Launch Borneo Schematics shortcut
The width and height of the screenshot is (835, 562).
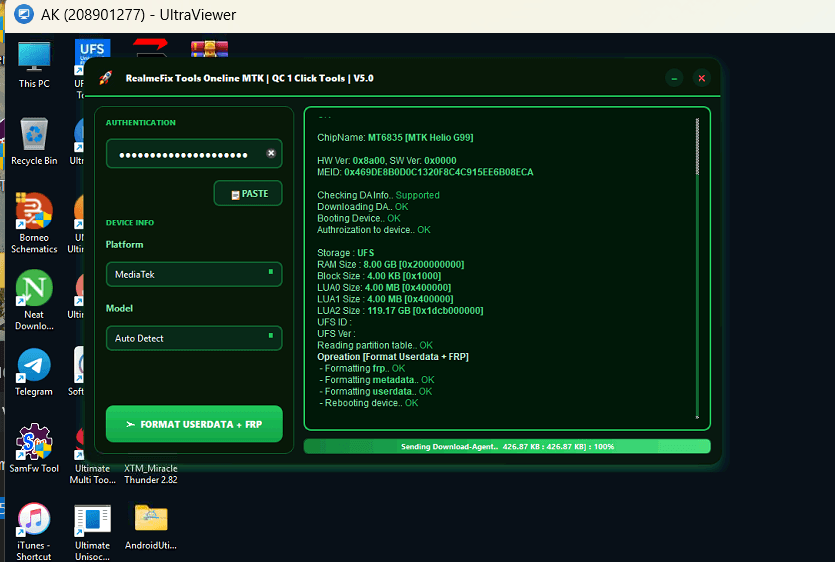pyautogui.click(x=34, y=223)
